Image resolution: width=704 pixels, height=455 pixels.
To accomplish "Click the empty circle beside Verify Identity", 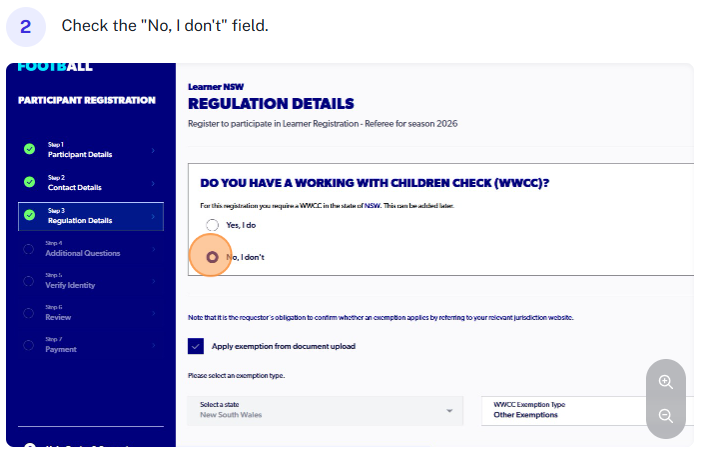I will click(29, 281).
